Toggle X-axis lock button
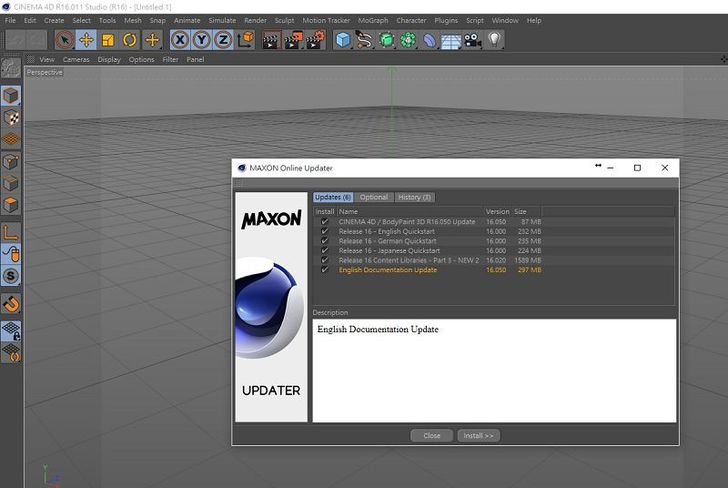 180,40
